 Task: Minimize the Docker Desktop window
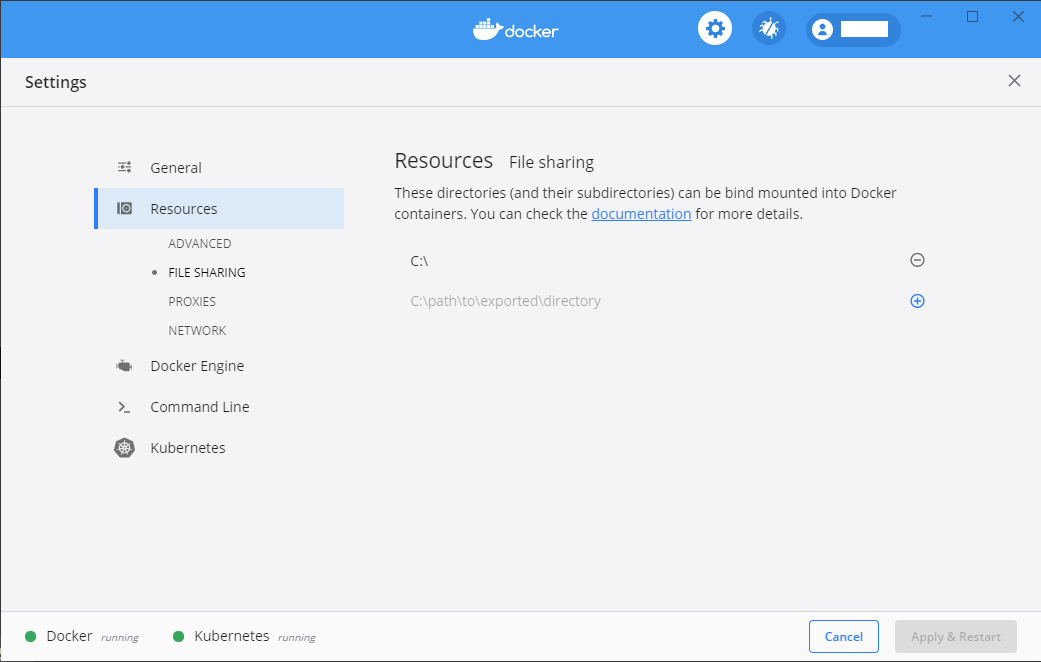click(x=927, y=17)
